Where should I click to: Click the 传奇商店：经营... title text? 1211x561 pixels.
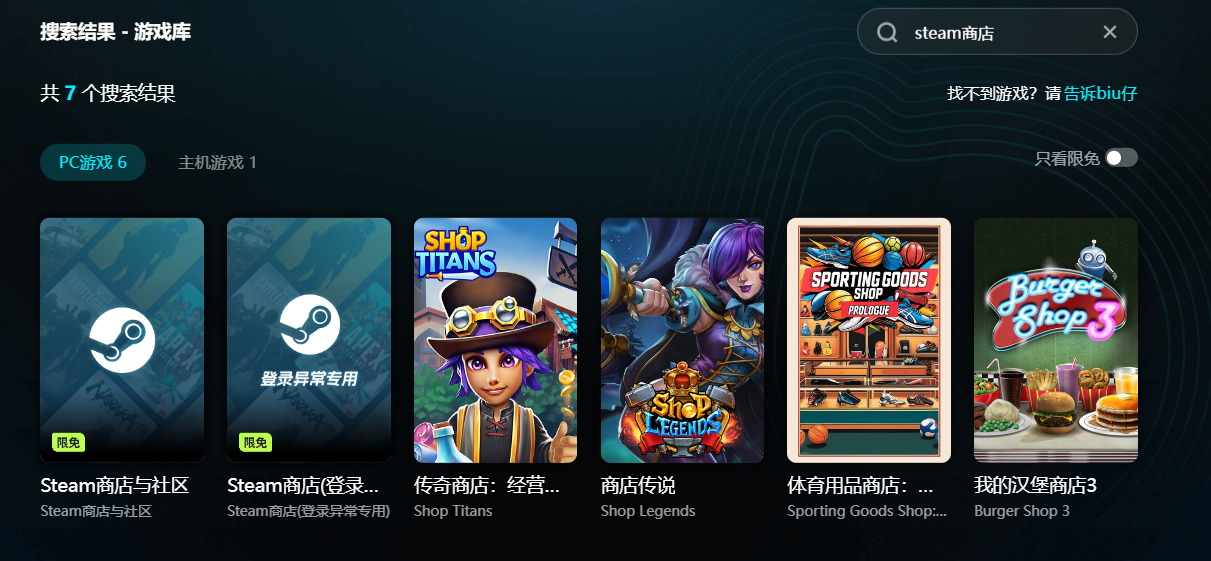[x=487, y=486]
